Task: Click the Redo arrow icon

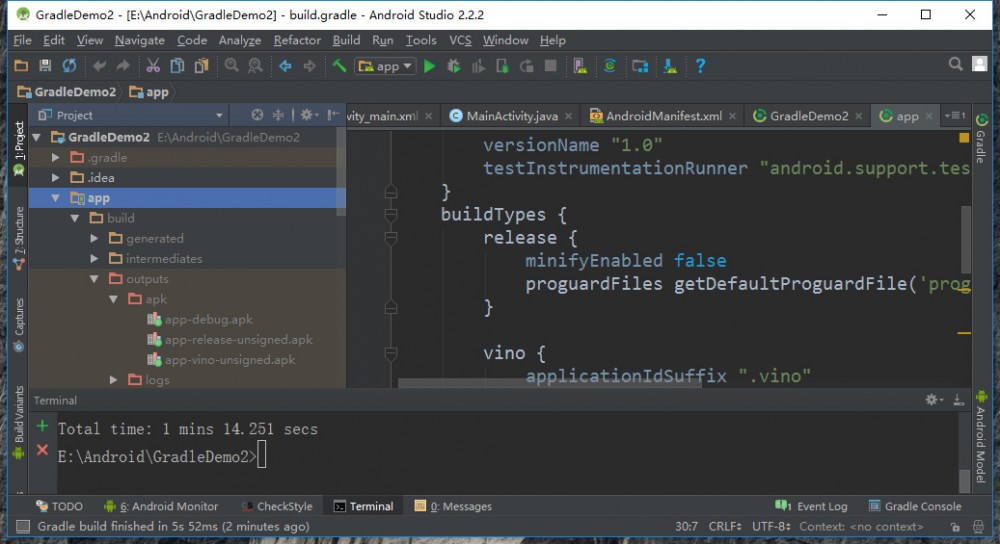Action: click(123, 66)
